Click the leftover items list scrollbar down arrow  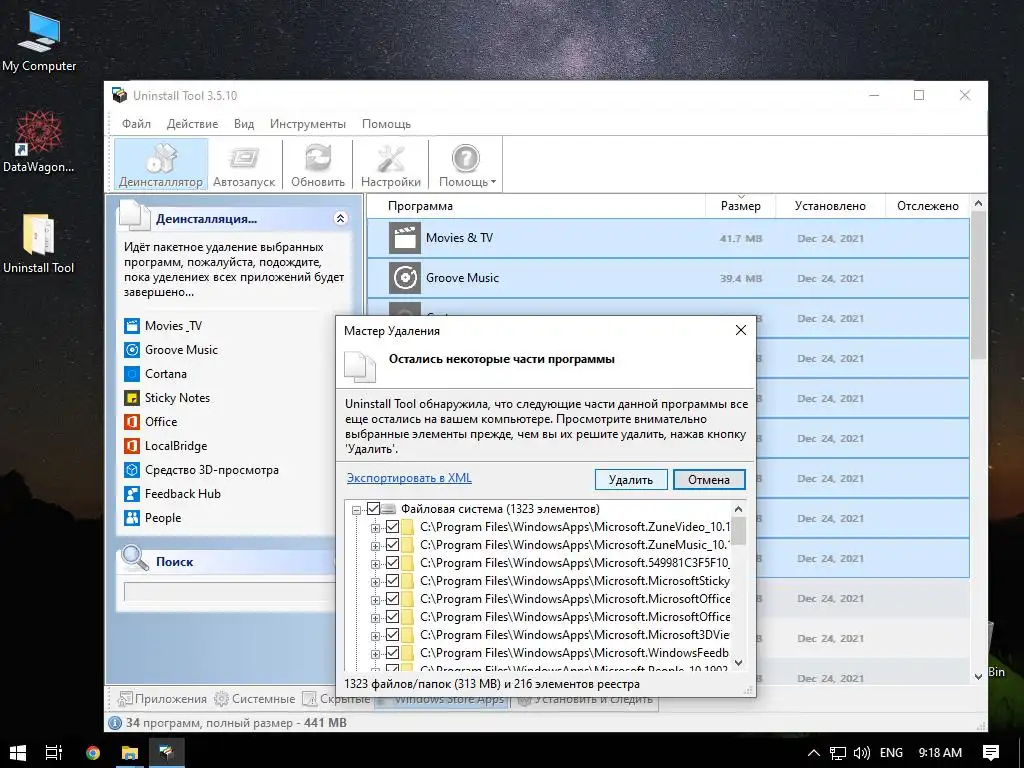[739, 663]
